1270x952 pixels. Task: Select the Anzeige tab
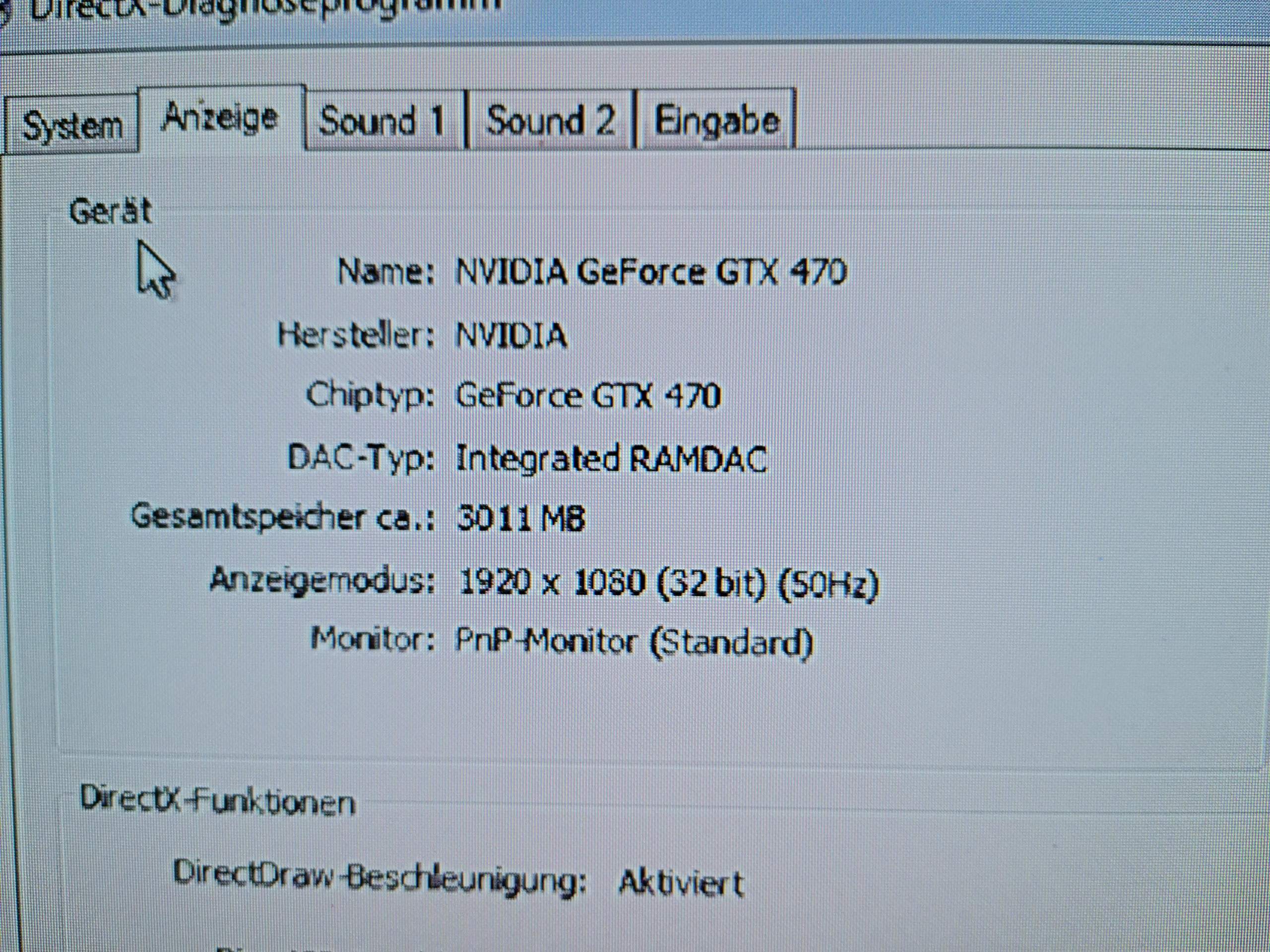tap(222, 119)
